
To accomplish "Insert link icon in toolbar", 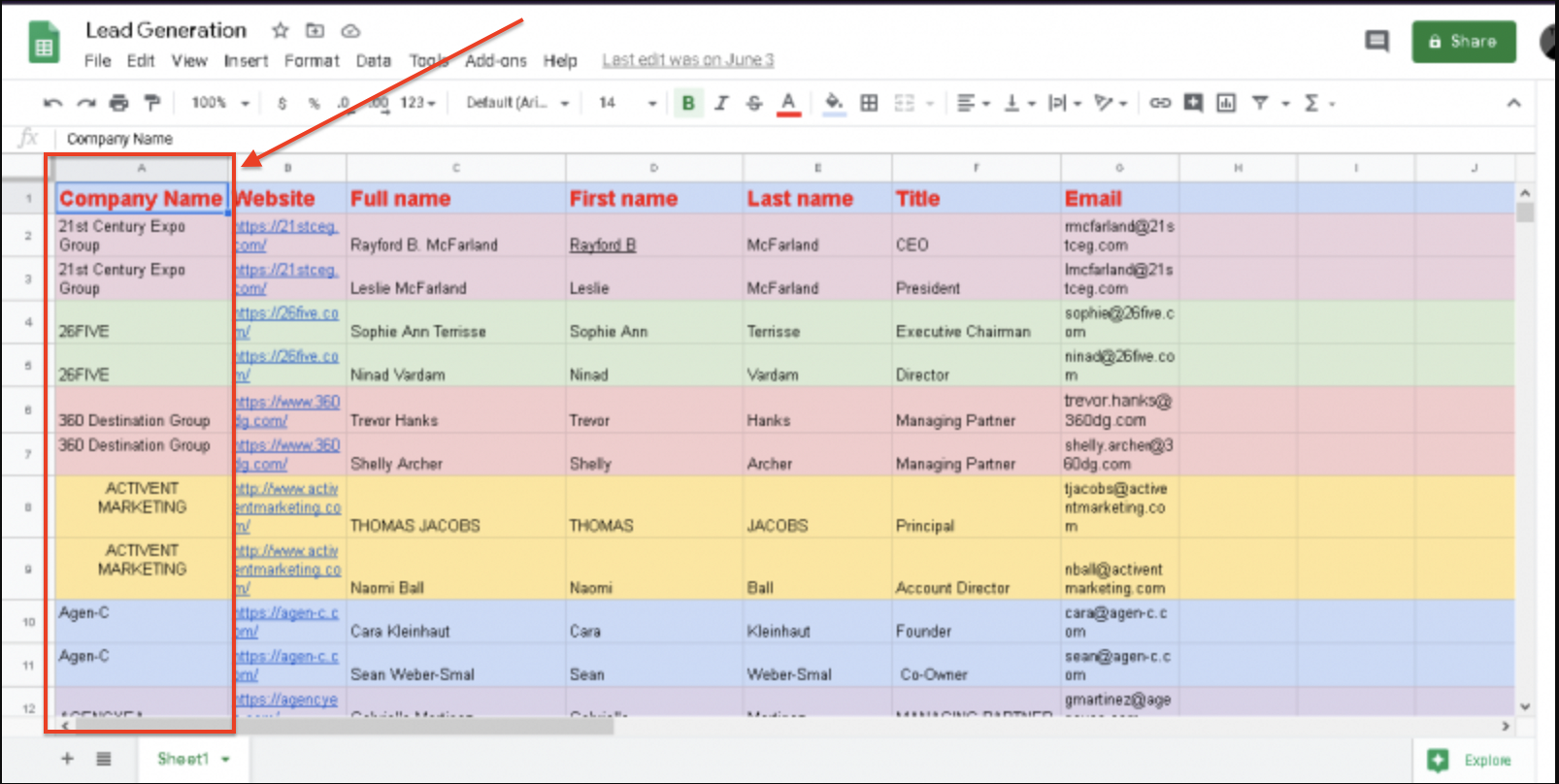I will click(1160, 103).
